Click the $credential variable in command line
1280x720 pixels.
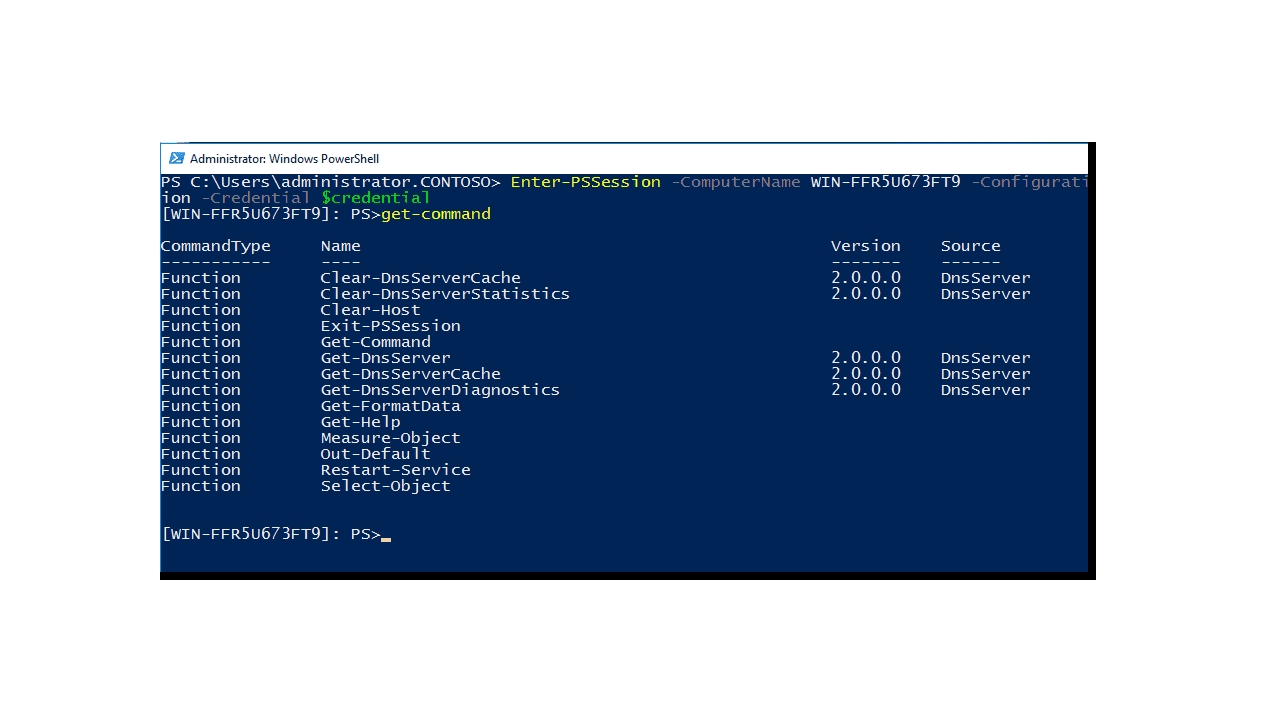(375, 198)
